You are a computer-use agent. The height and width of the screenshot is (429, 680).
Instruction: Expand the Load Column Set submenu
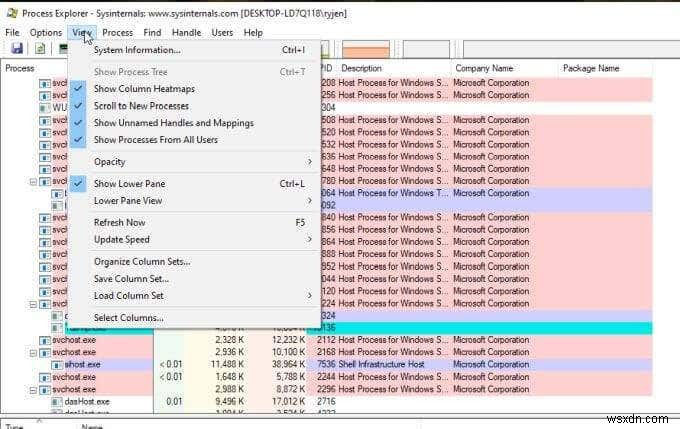194,296
